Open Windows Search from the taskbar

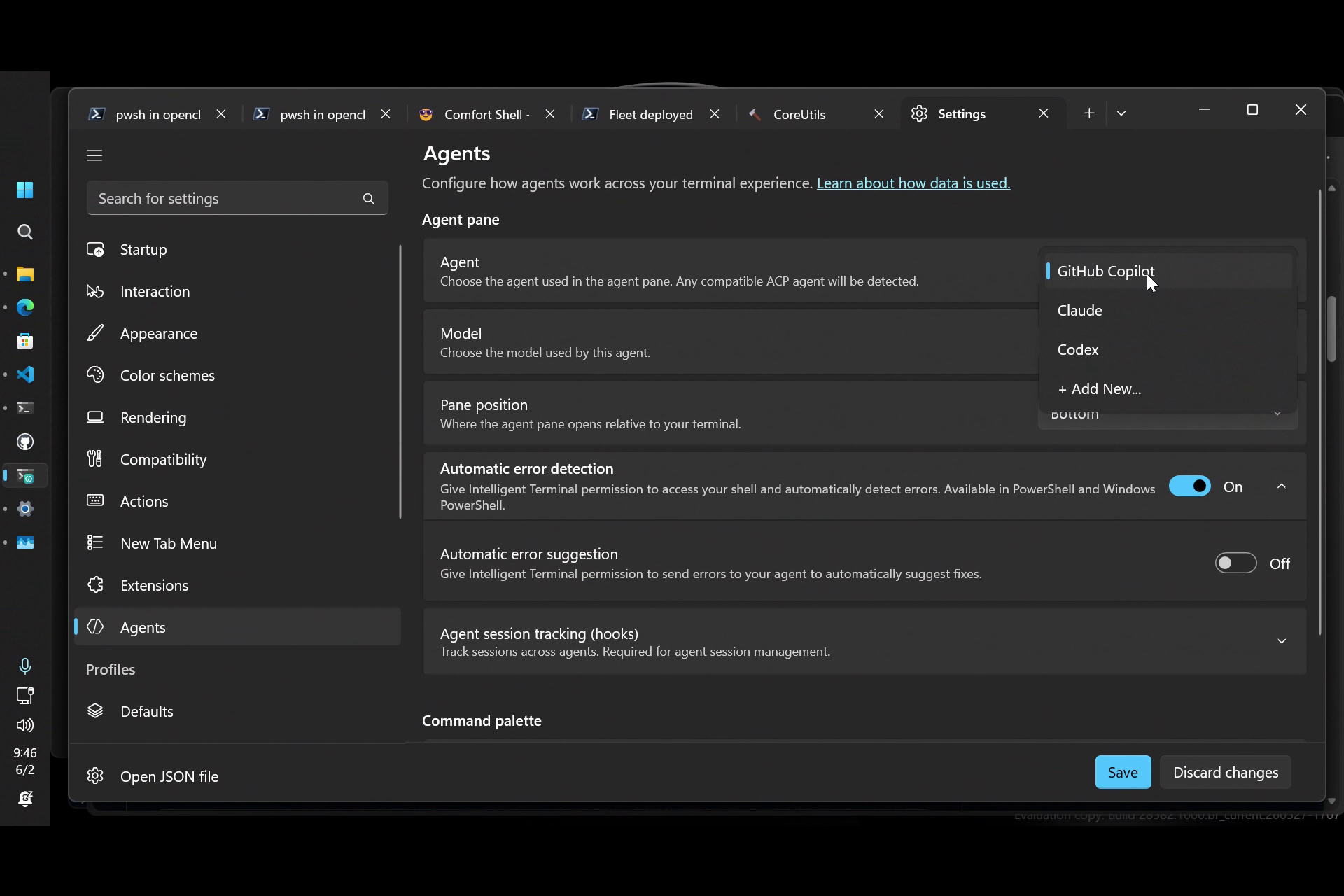point(25,232)
